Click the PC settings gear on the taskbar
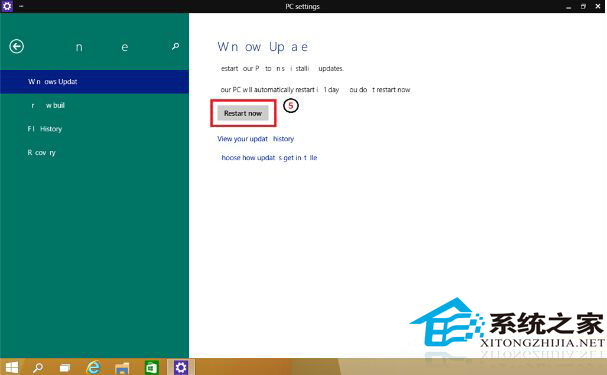This screenshot has width=607, height=375. coord(181,367)
